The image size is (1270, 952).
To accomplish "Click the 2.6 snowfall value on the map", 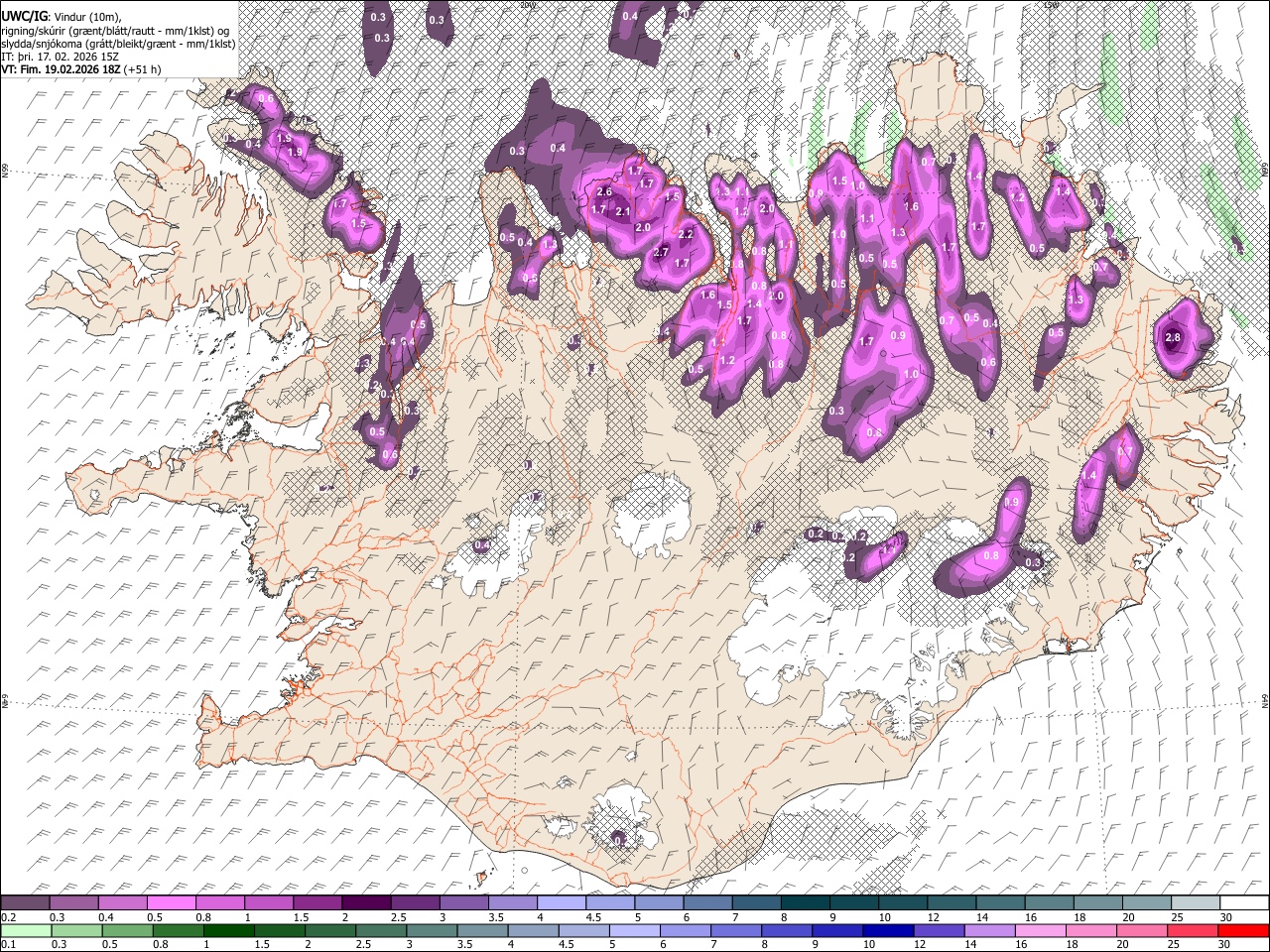I will coord(604,191).
